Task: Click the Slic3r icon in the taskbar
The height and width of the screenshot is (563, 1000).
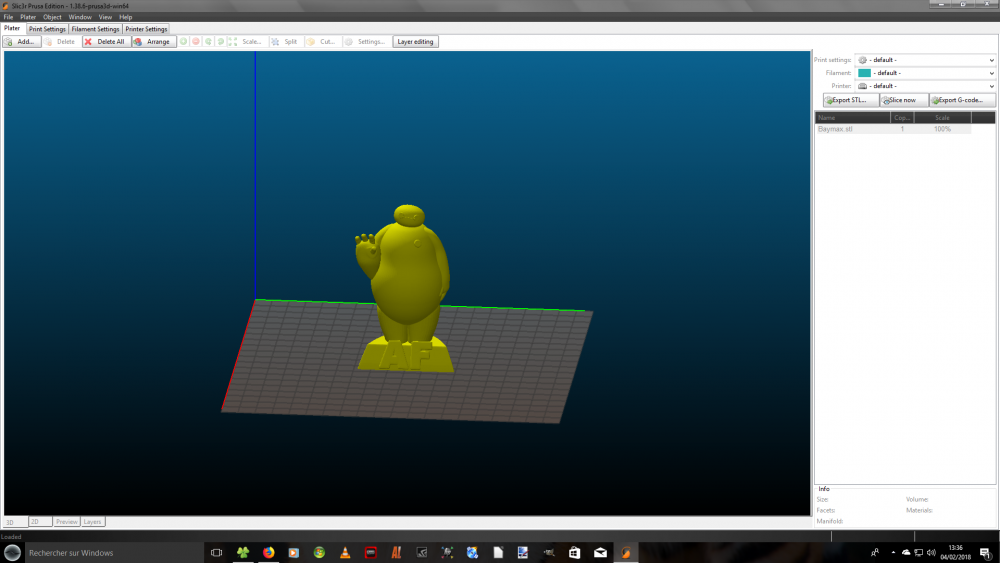Action: [626, 553]
